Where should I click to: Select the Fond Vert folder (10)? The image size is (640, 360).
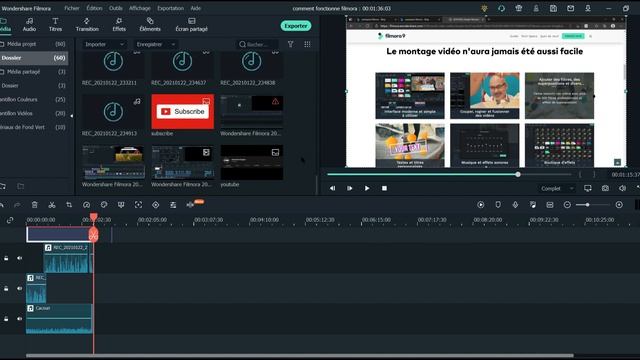[34, 127]
